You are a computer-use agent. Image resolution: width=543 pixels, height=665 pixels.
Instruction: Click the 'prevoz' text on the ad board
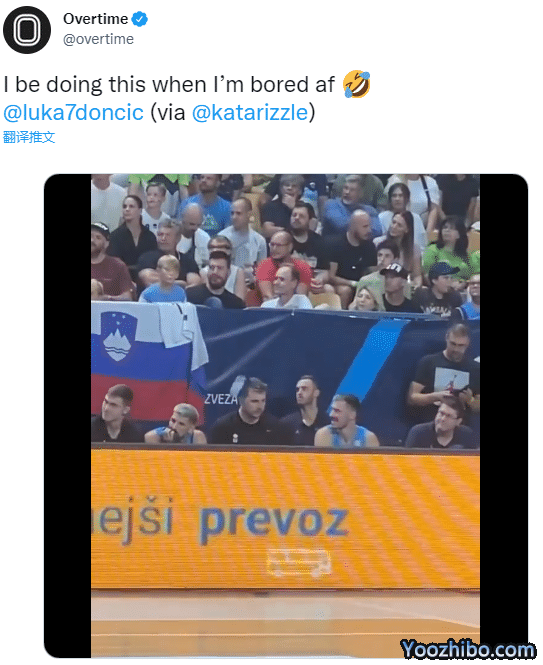(274, 522)
